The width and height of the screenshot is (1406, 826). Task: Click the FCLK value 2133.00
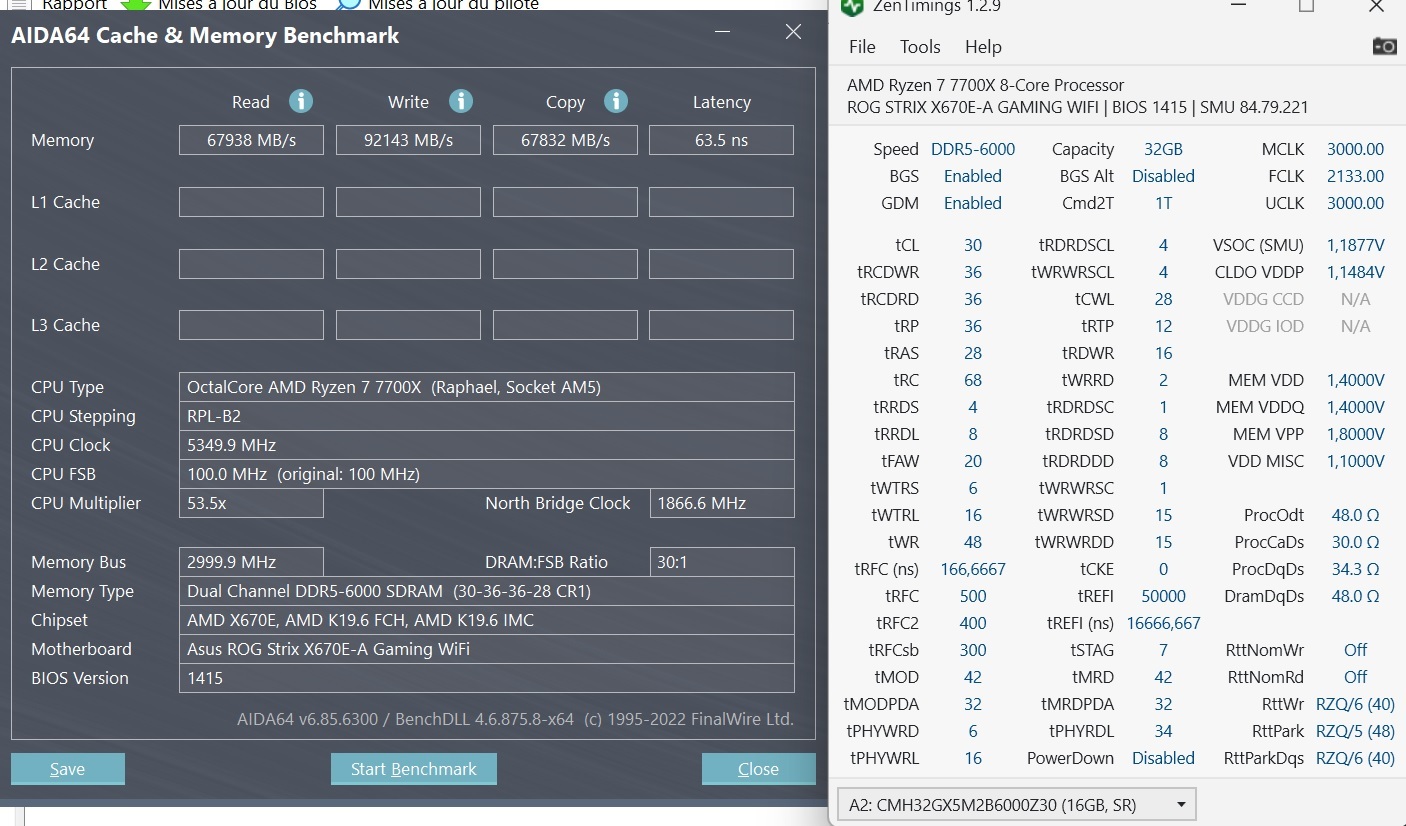point(1355,176)
